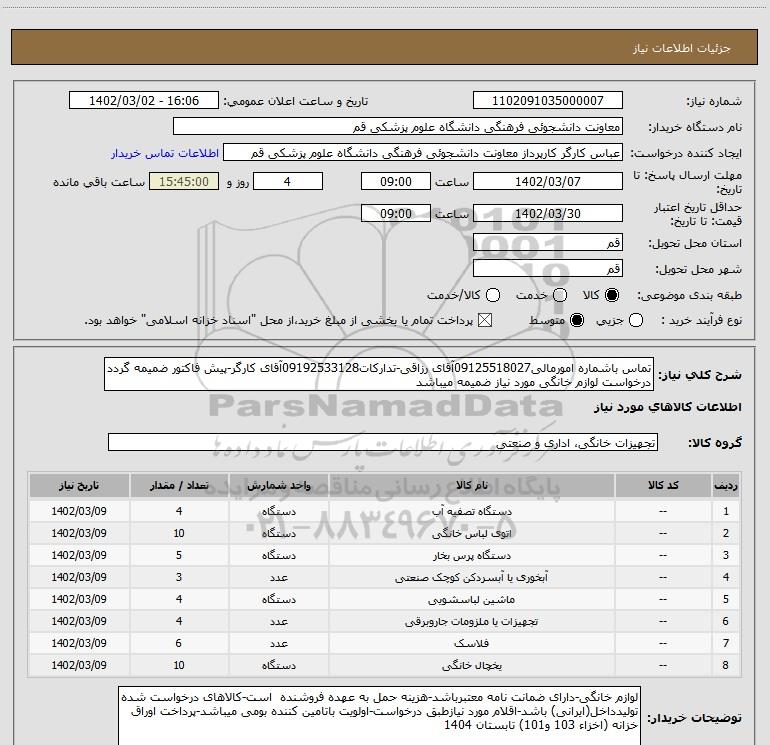Click the کد کالا column header

663,486
